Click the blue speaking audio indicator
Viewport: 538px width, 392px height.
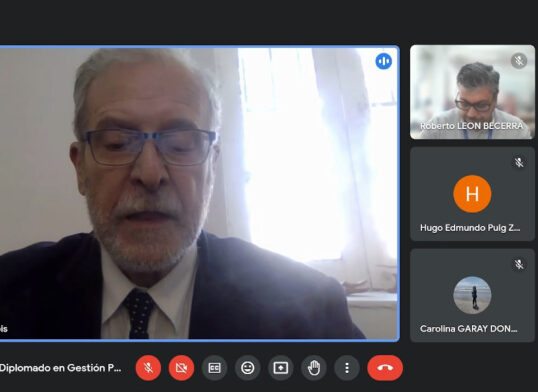point(384,61)
